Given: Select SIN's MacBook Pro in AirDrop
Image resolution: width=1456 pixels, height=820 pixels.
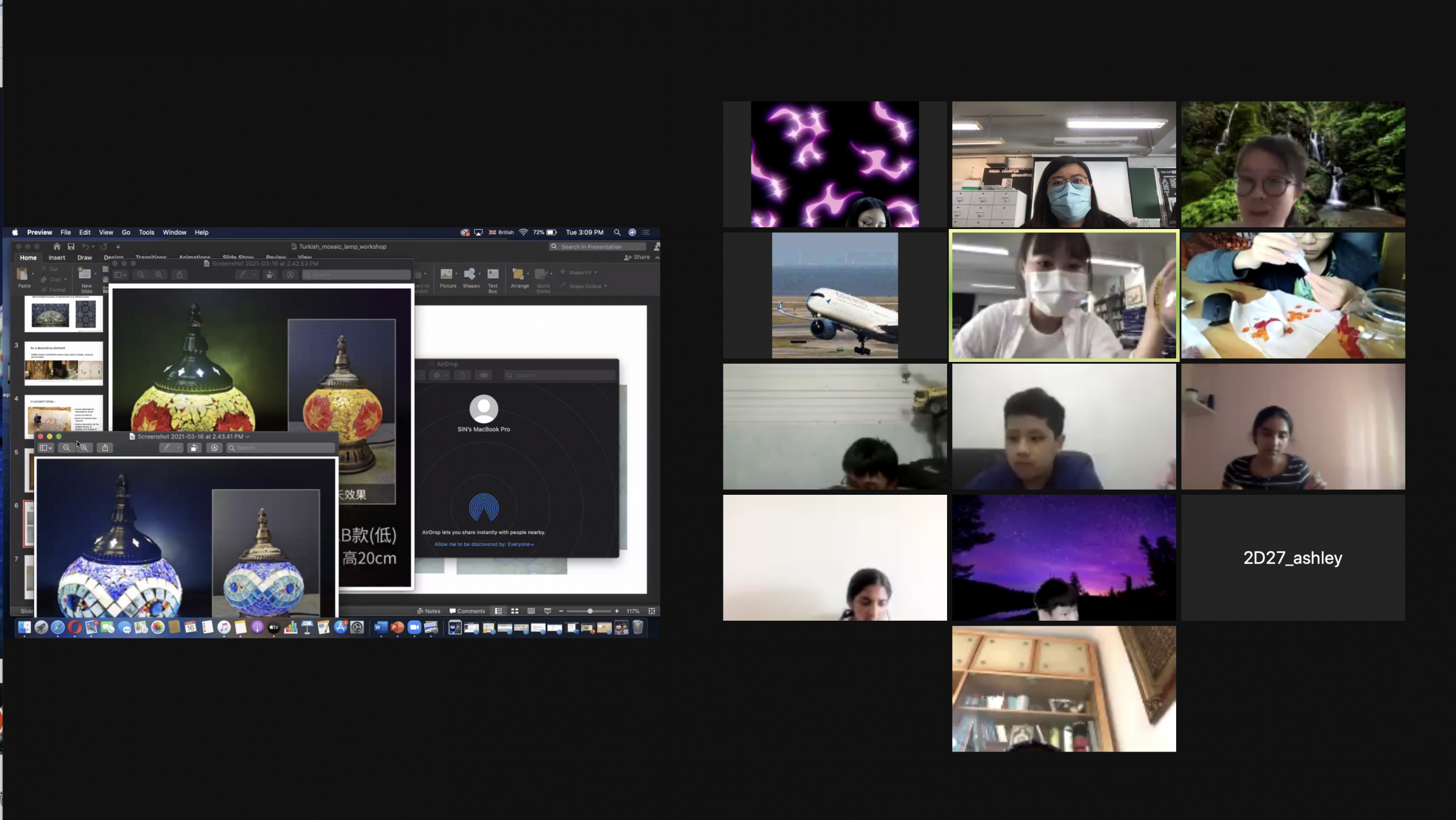Looking at the screenshot, I should click(x=484, y=414).
